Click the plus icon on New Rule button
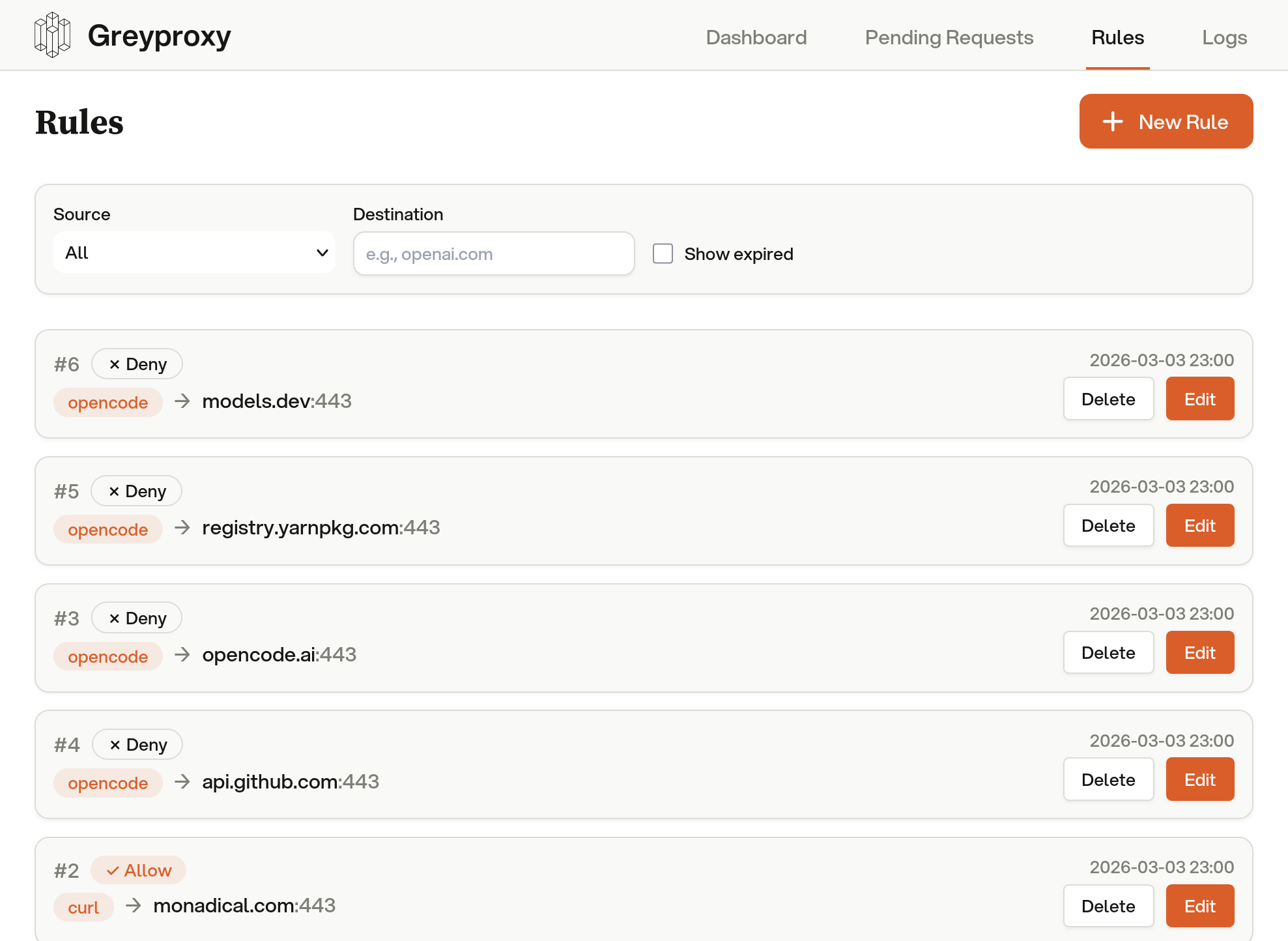 click(1112, 121)
